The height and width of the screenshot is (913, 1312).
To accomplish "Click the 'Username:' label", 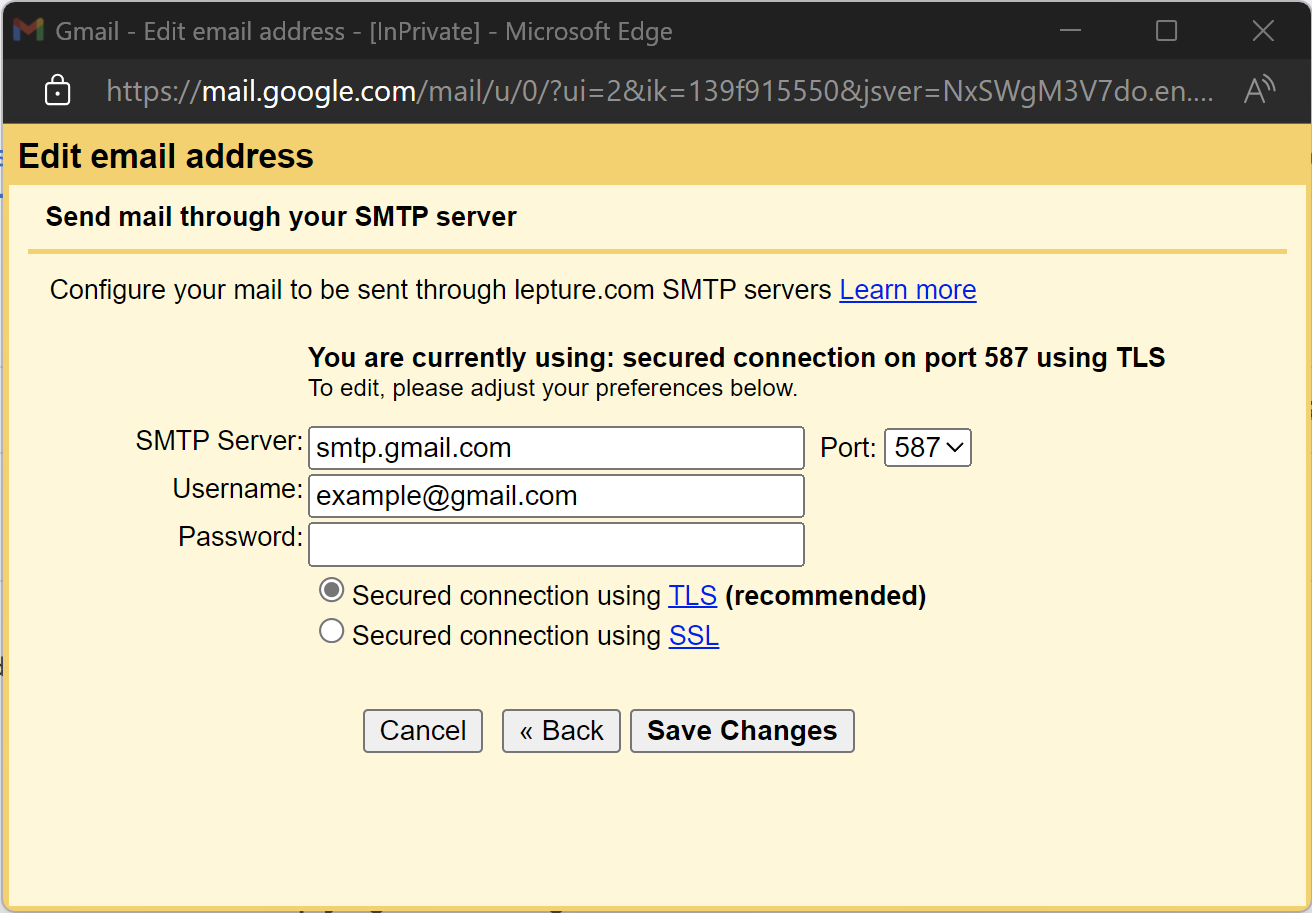I will point(238,489).
